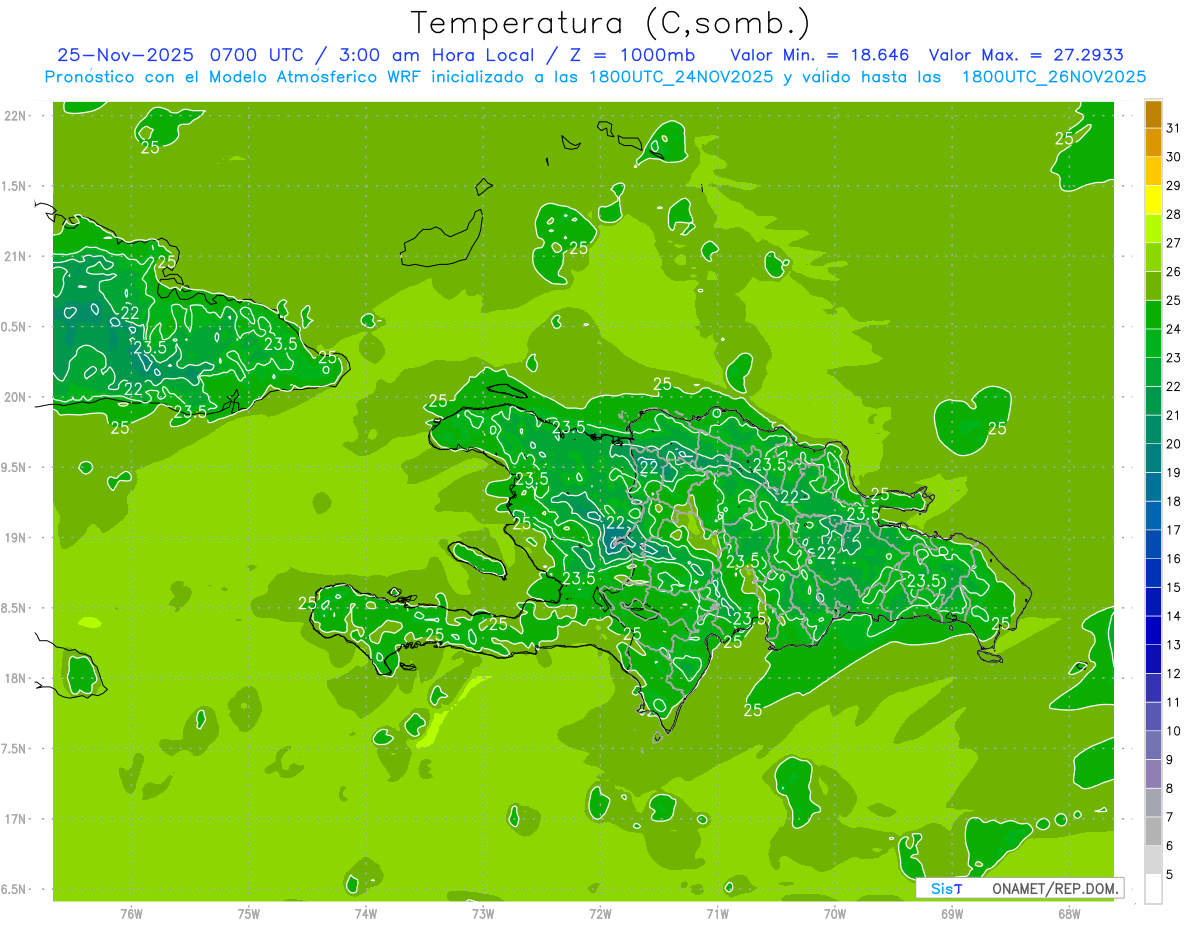
Task: Click the color scale label "27"
Action: [x=1174, y=243]
